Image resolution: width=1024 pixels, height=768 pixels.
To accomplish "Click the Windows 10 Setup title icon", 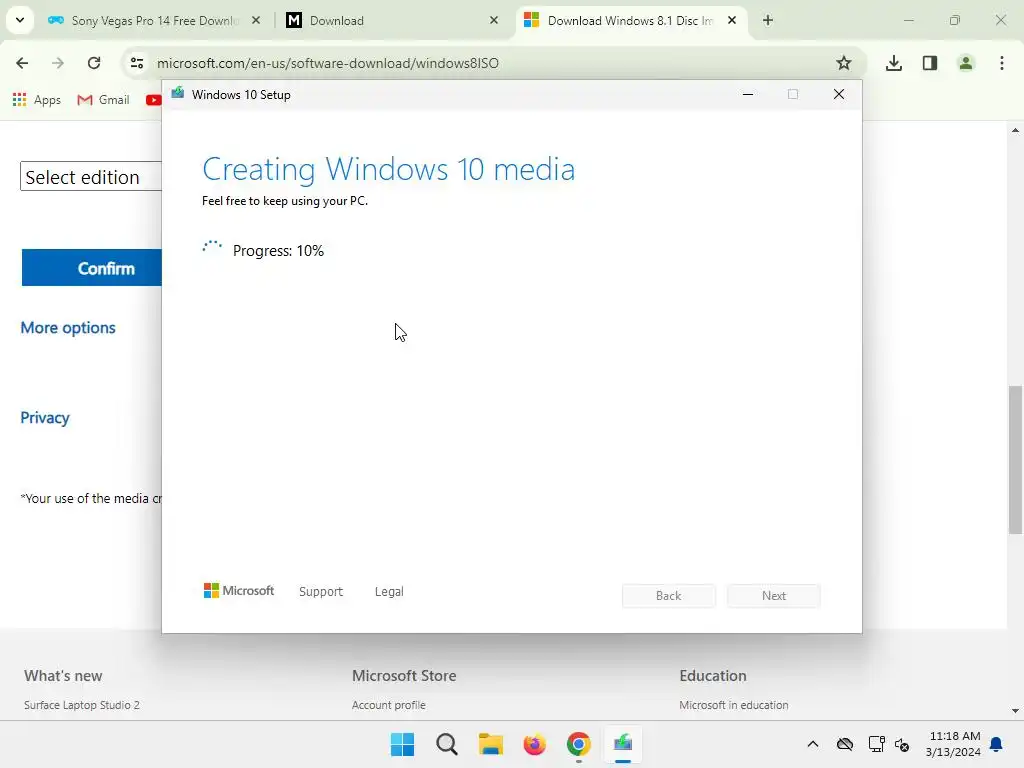I will pyautogui.click(x=178, y=94).
